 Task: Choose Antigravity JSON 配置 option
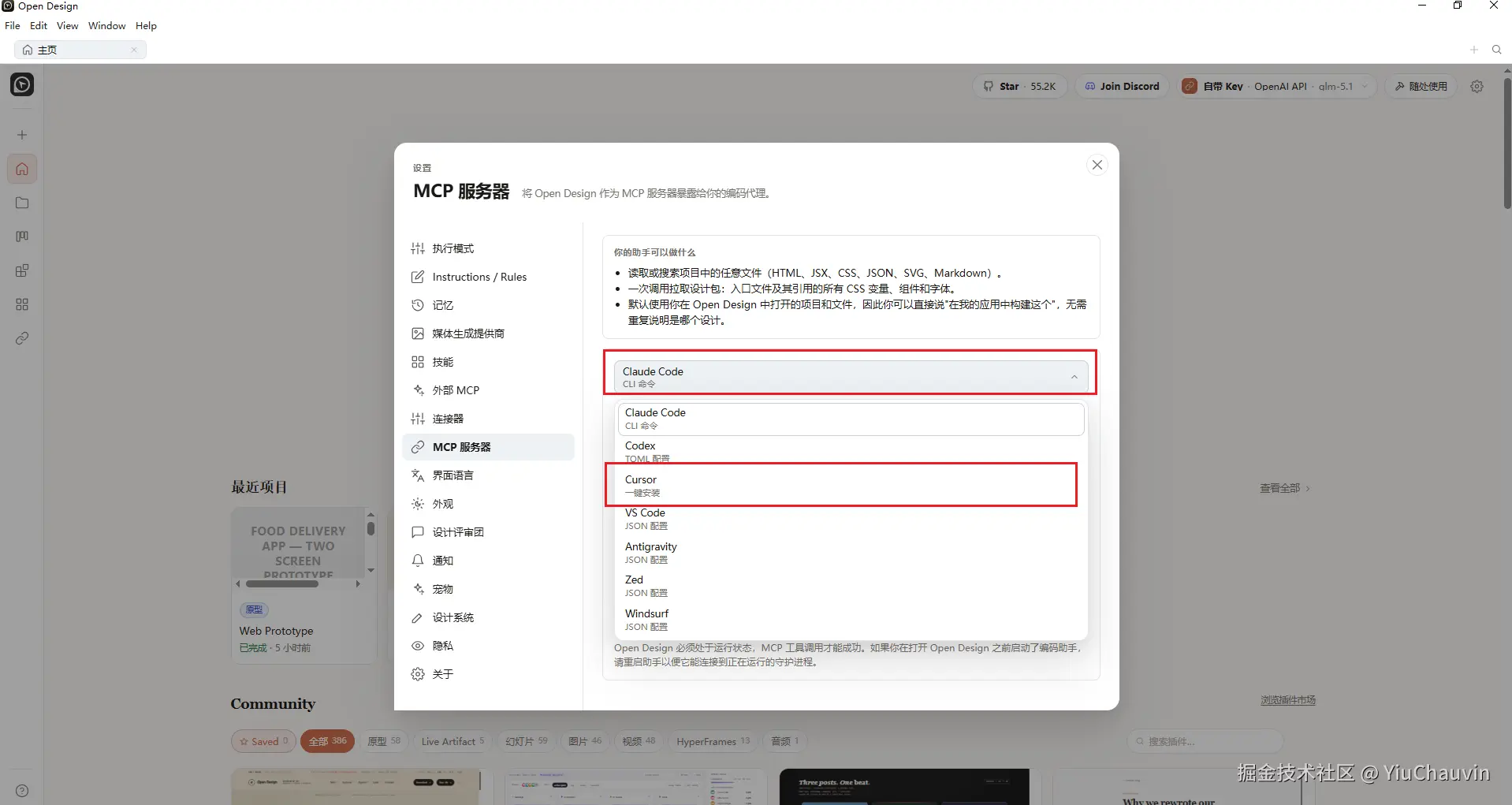[851, 553]
